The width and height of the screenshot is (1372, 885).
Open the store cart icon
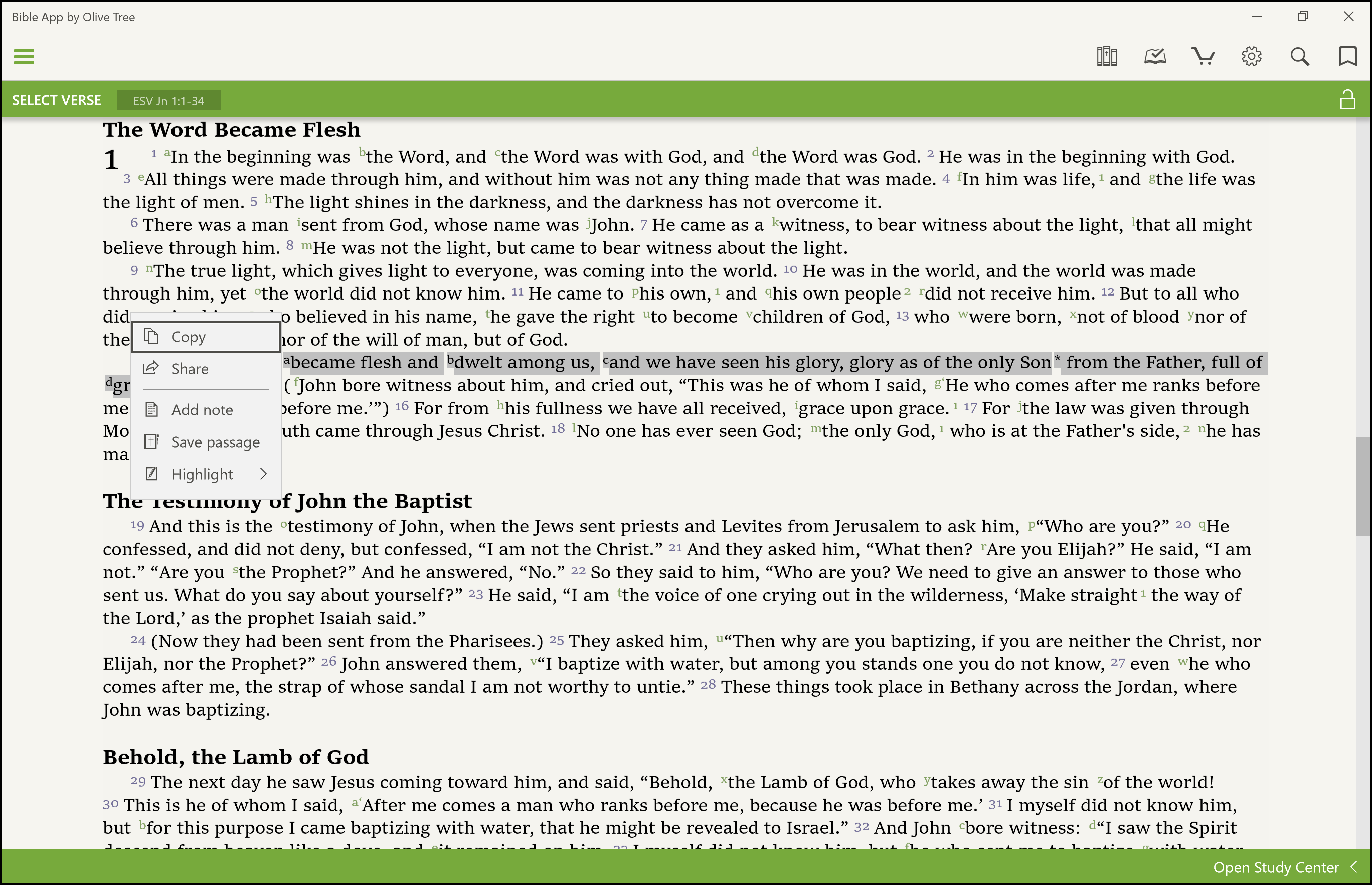click(x=1203, y=56)
